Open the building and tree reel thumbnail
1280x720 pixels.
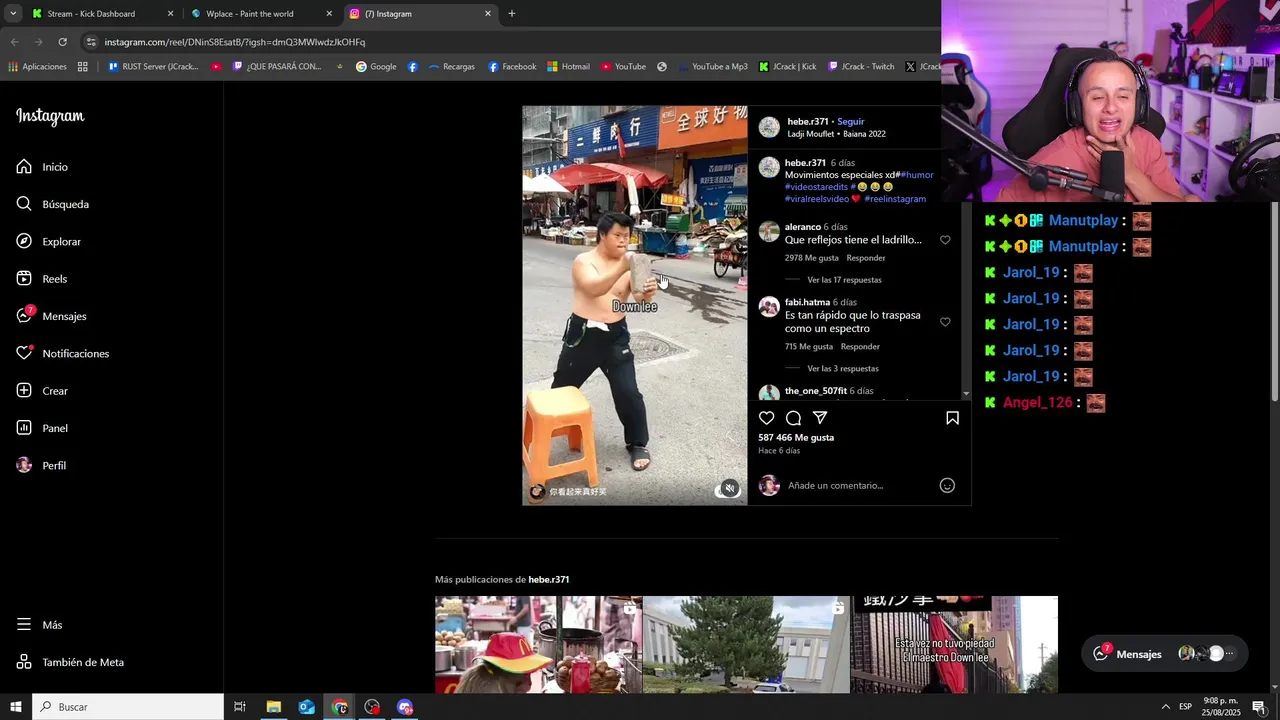(x=746, y=645)
